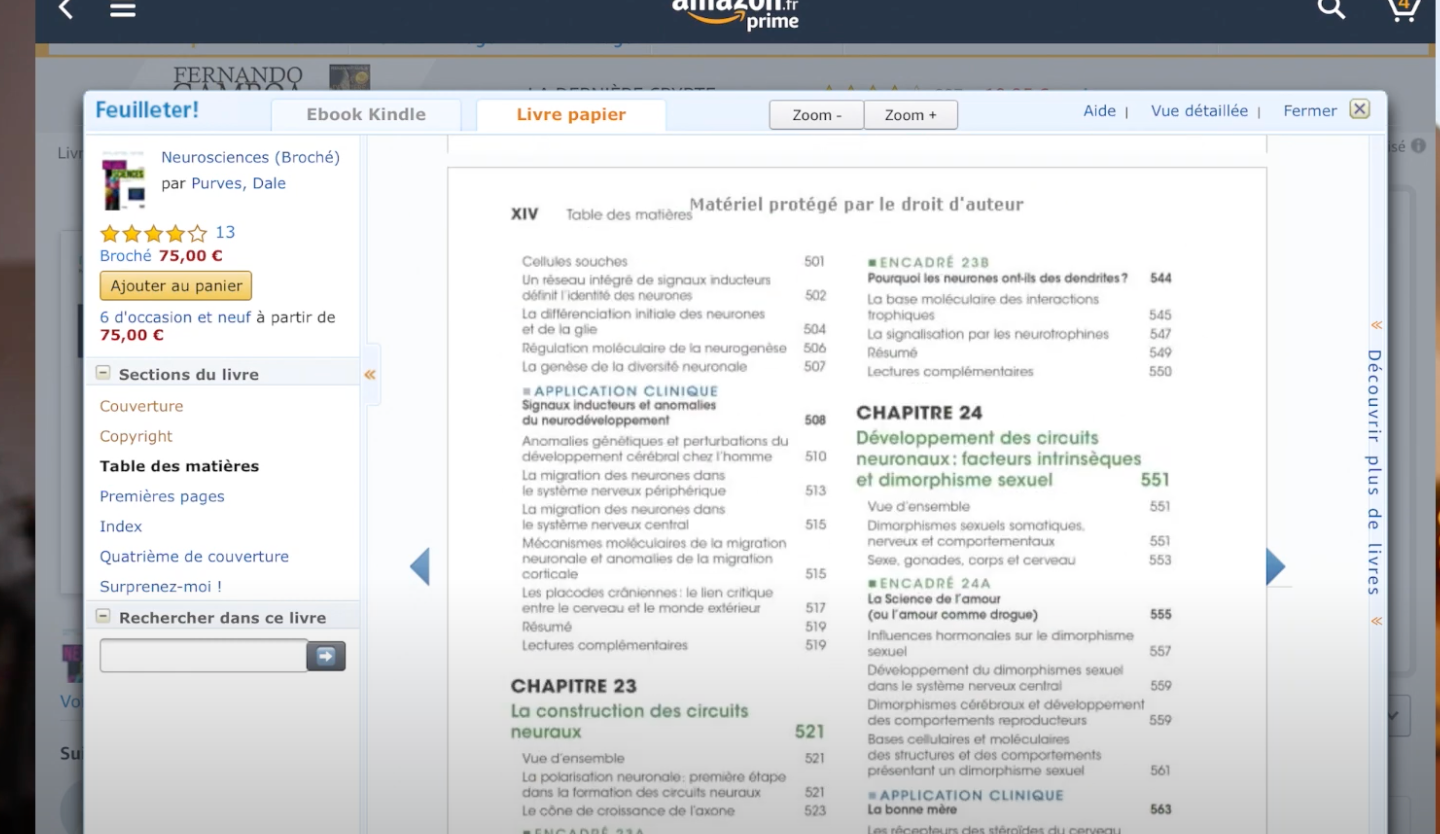
Task: Click Ajouter au panier button
Action: (x=176, y=286)
